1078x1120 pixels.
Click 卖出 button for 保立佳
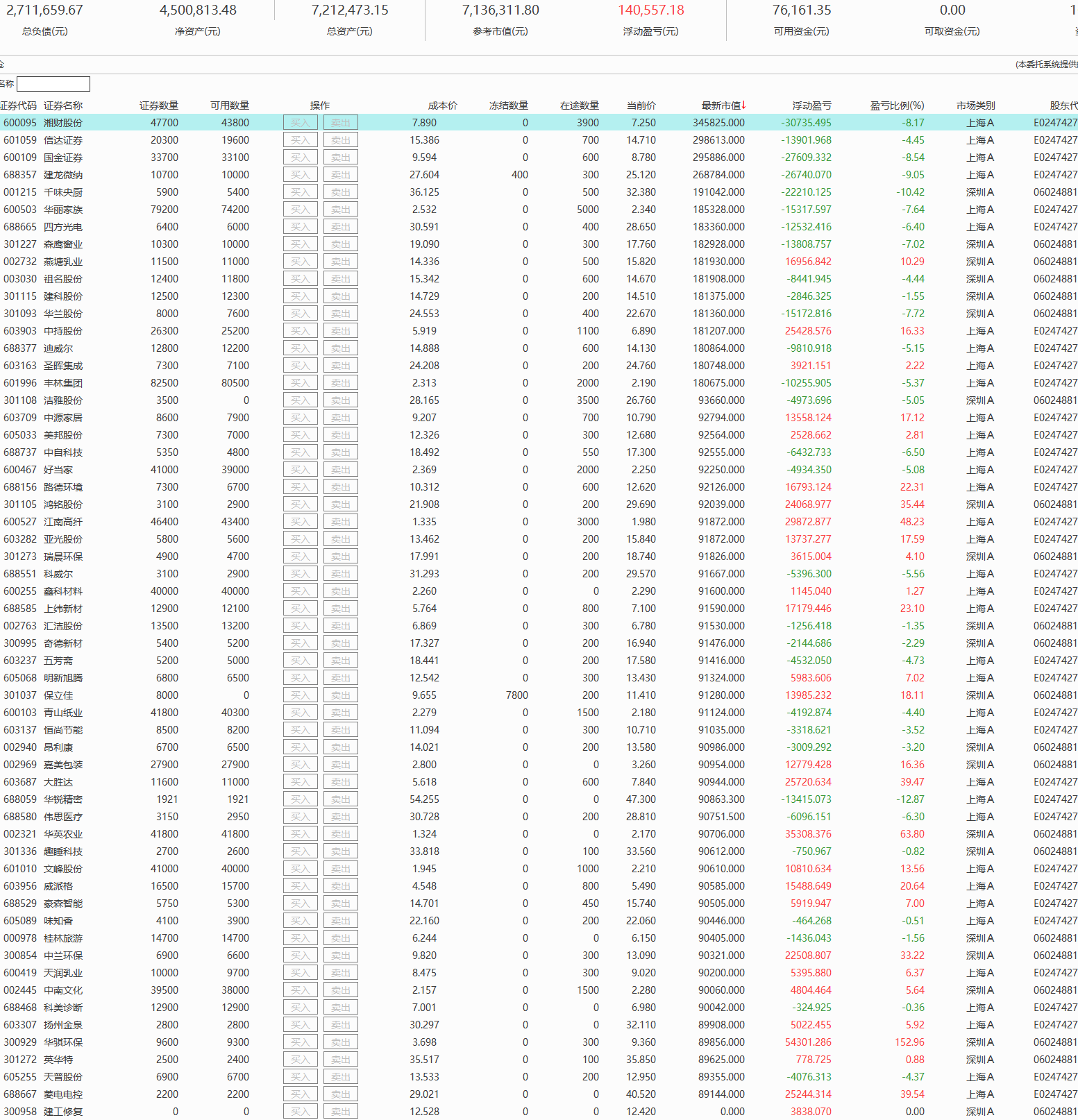[x=341, y=695]
